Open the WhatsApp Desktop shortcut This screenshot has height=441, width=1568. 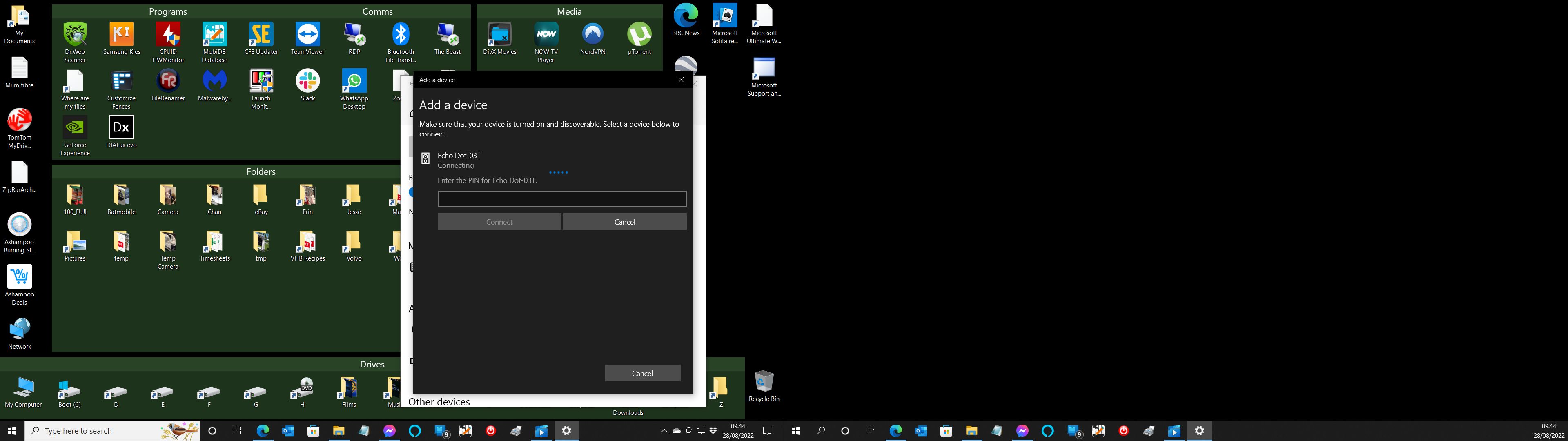[354, 82]
